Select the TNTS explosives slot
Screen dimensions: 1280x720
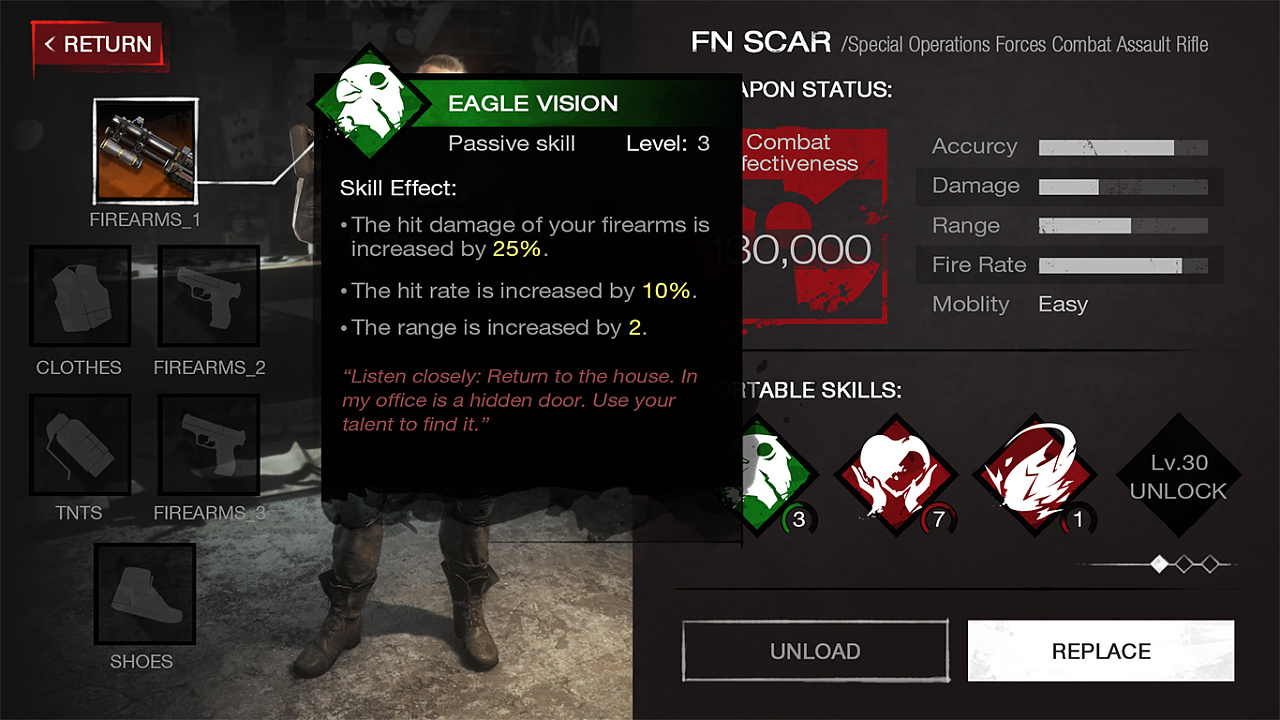80,444
